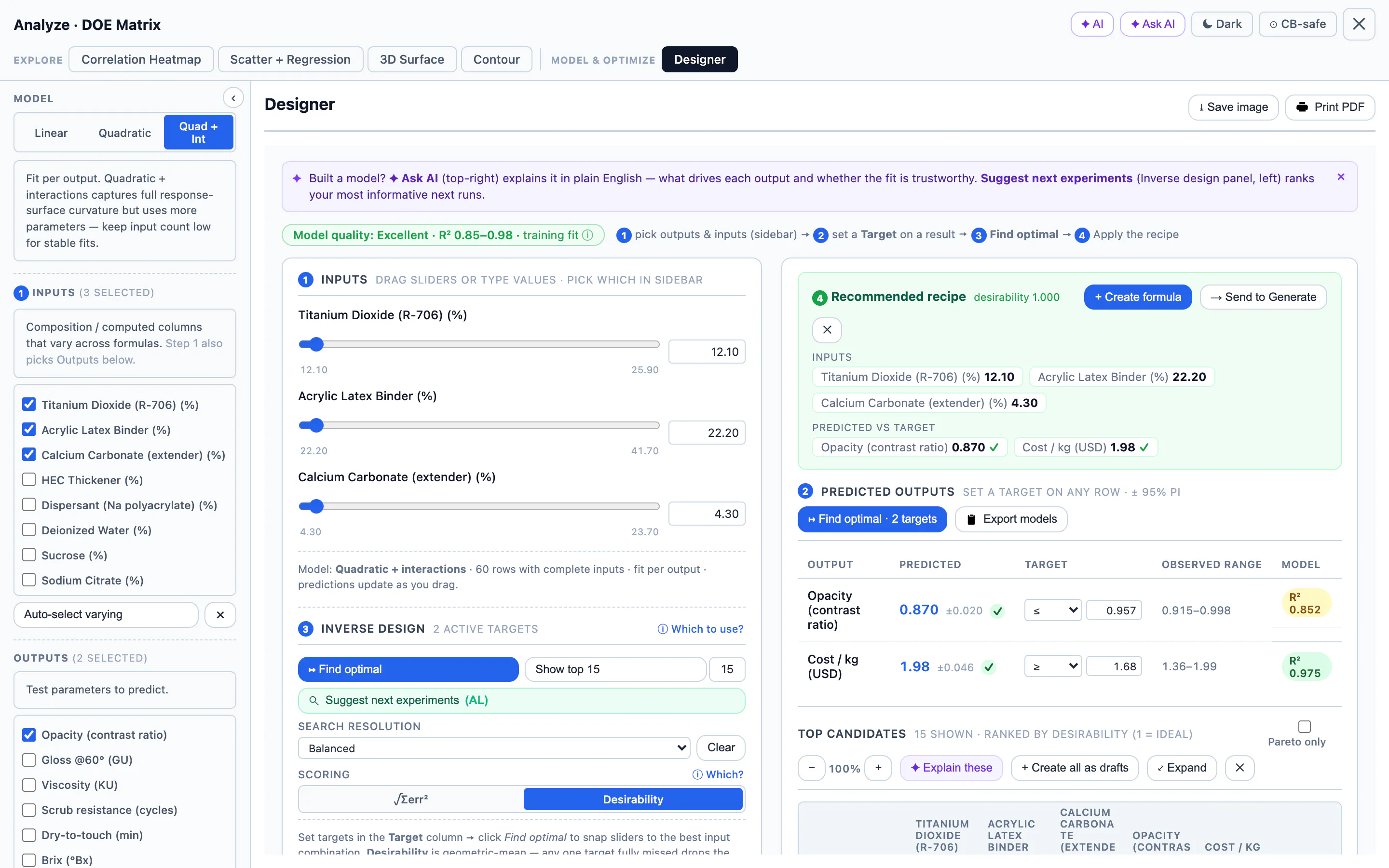Check the Sucrose (%) input

click(29, 555)
